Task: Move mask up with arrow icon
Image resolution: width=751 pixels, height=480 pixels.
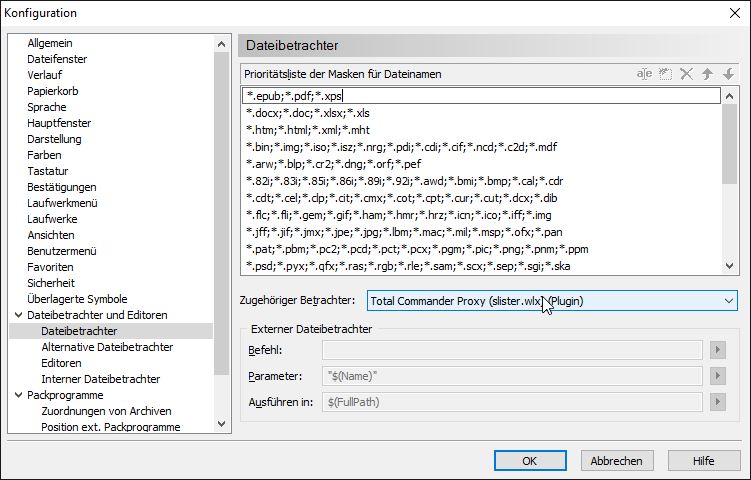Action: click(707, 74)
